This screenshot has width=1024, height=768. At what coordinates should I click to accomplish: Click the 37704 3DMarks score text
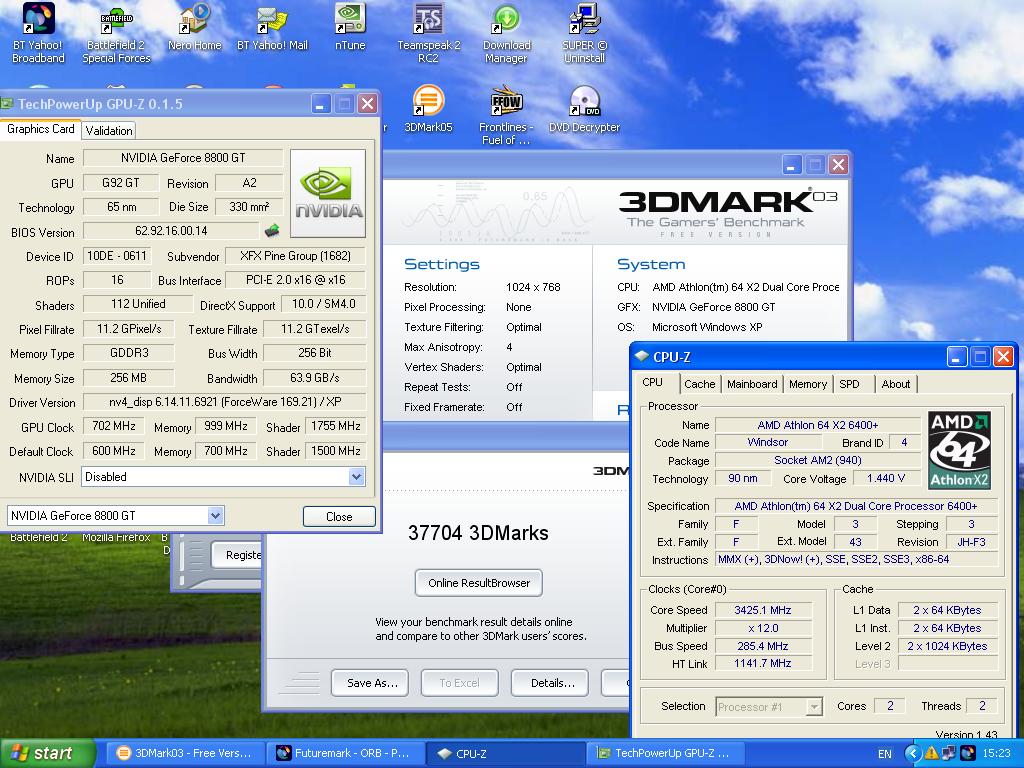tap(478, 533)
